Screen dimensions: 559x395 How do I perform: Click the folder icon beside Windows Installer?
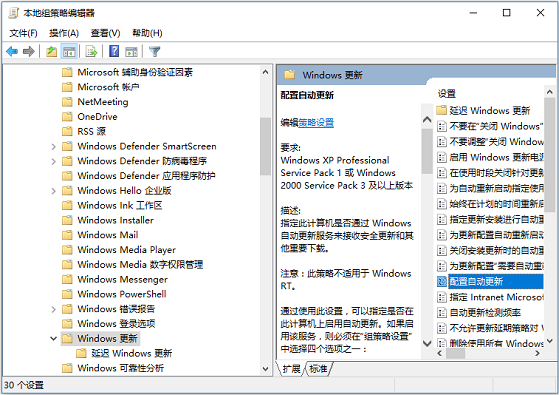pos(67,220)
